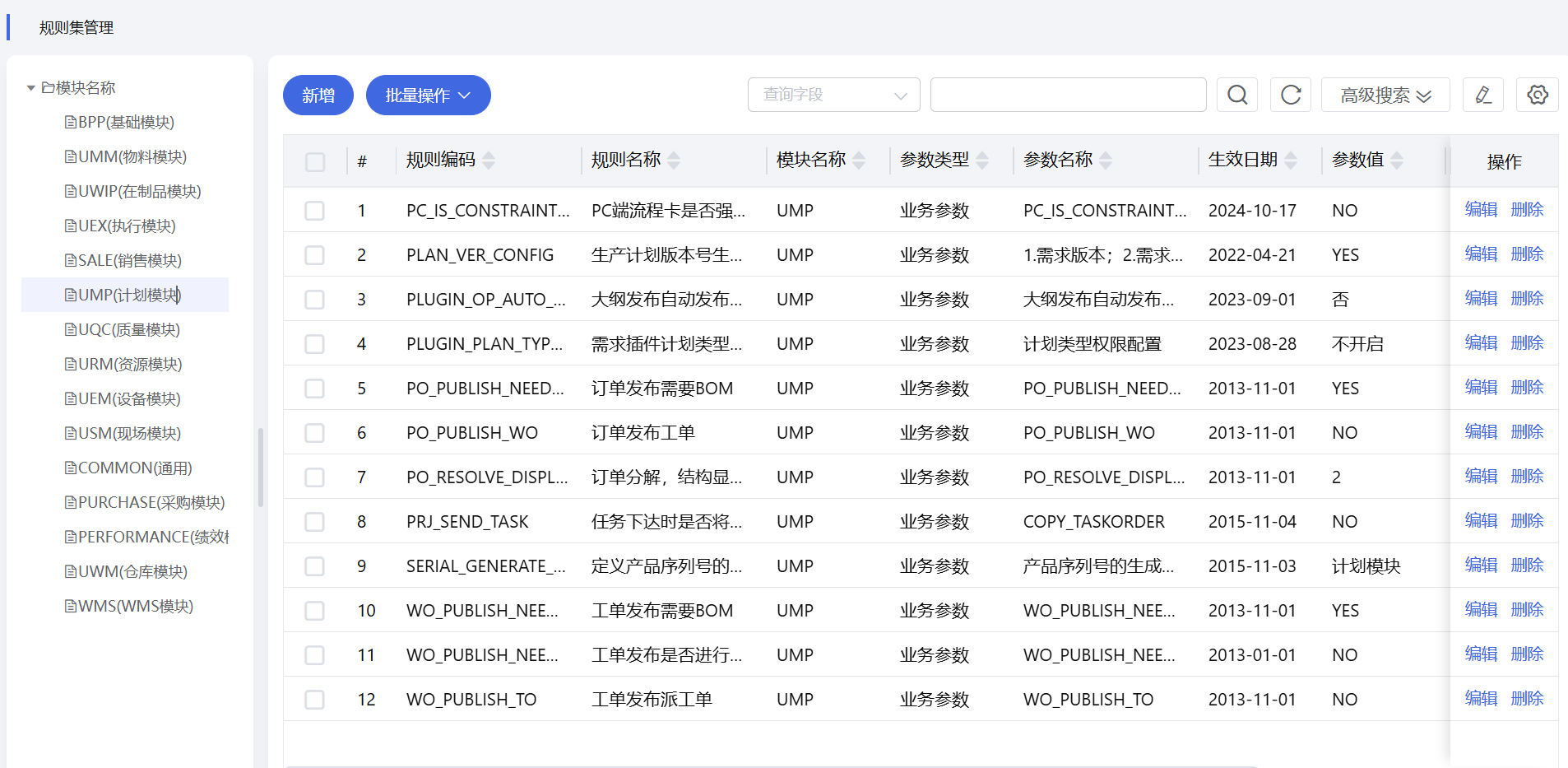The width and height of the screenshot is (1568, 768).
Task: Click 编辑 for PO_PUBLISH_WO row
Action: pos(1481,432)
